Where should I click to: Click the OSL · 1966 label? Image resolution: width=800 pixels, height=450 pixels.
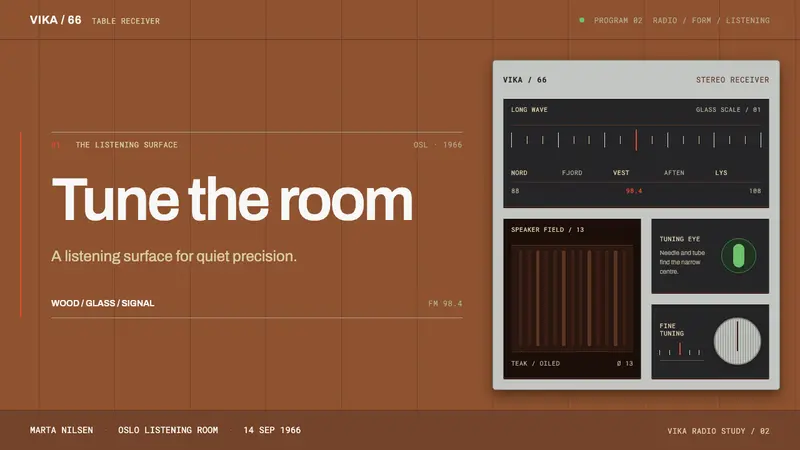click(438, 145)
